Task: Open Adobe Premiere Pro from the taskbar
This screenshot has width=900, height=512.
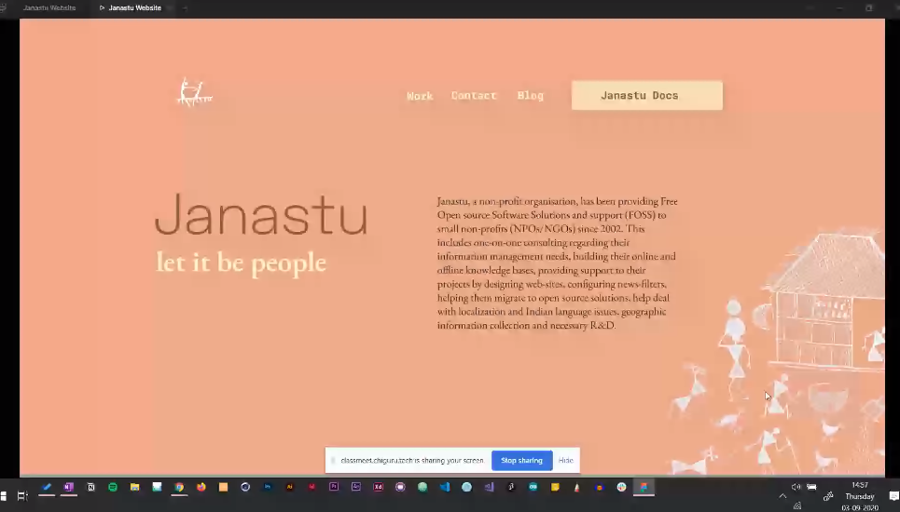Action: (x=334, y=487)
